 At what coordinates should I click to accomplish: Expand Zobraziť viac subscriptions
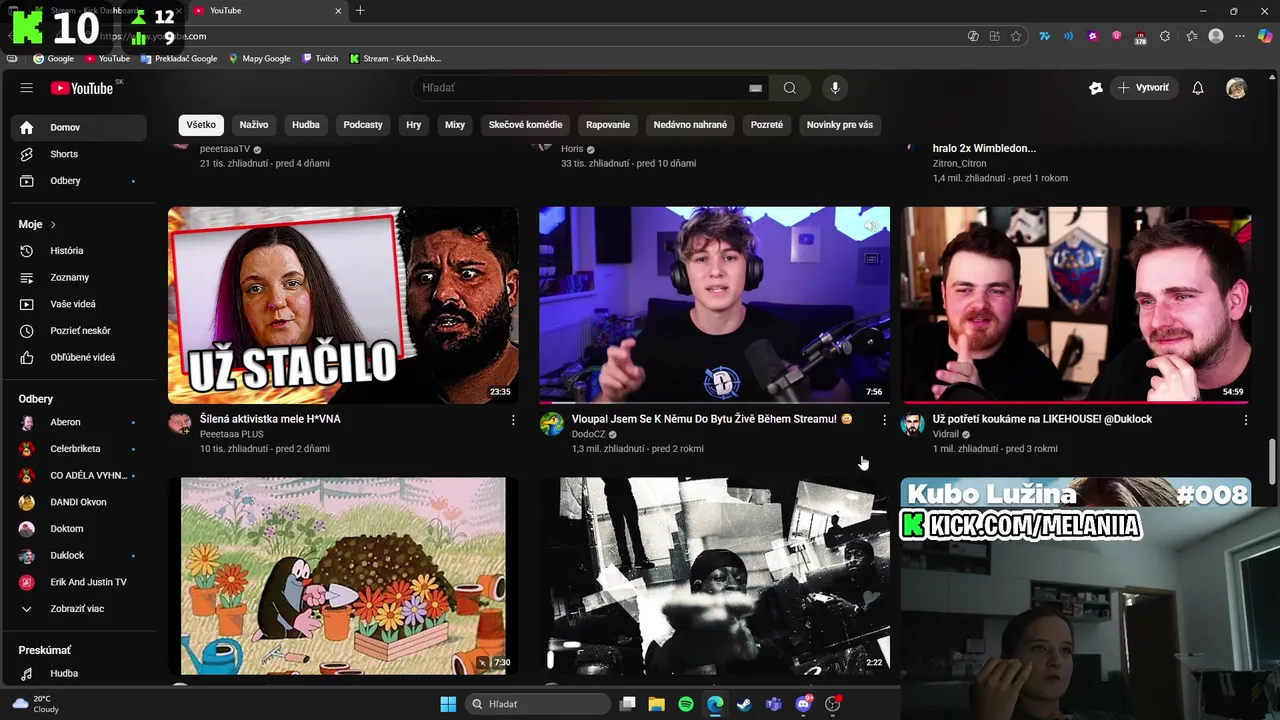coord(78,608)
